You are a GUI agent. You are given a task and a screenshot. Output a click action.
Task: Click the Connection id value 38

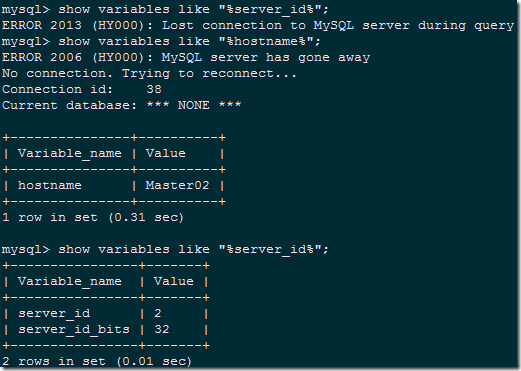coord(154,89)
